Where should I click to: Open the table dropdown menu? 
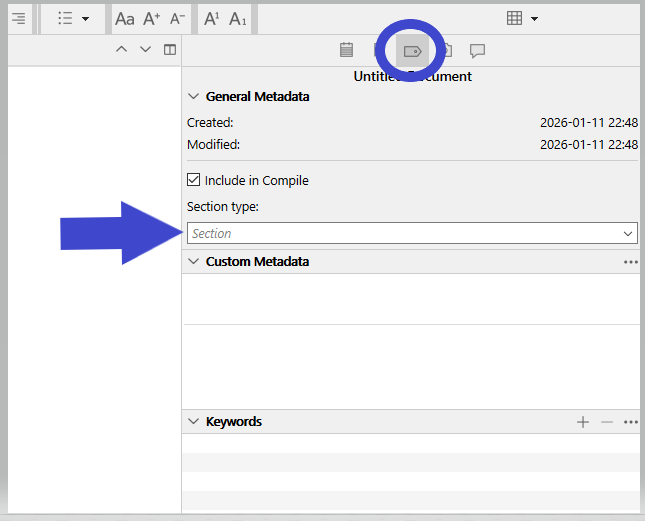(x=522, y=19)
